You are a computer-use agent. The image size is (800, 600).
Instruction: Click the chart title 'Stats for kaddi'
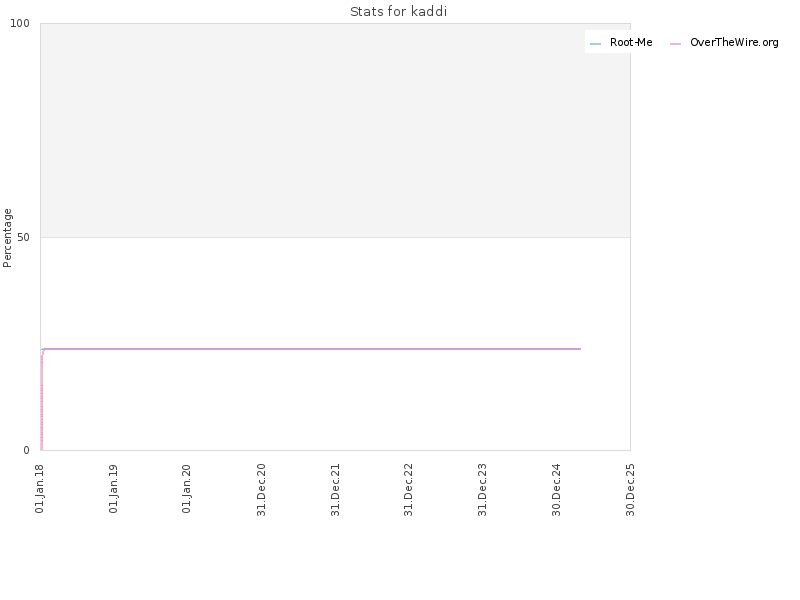[x=398, y=11]
